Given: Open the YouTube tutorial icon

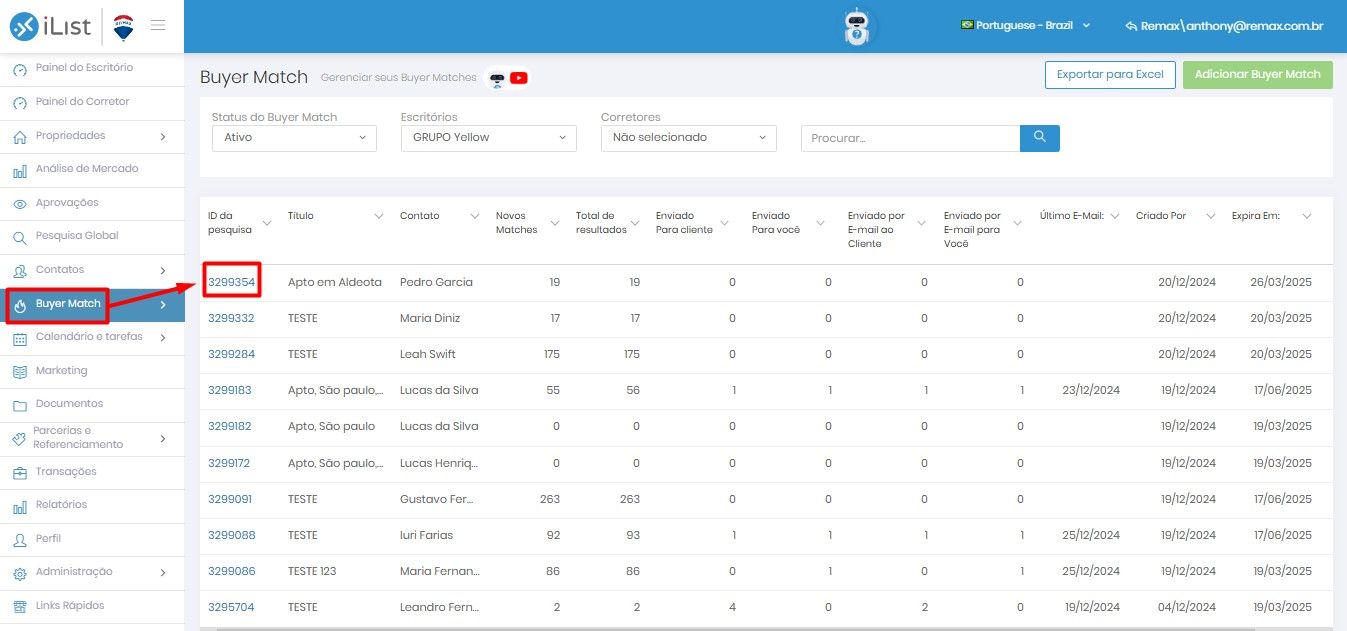Looking at the screenshot, I should (x=519, y=78).
